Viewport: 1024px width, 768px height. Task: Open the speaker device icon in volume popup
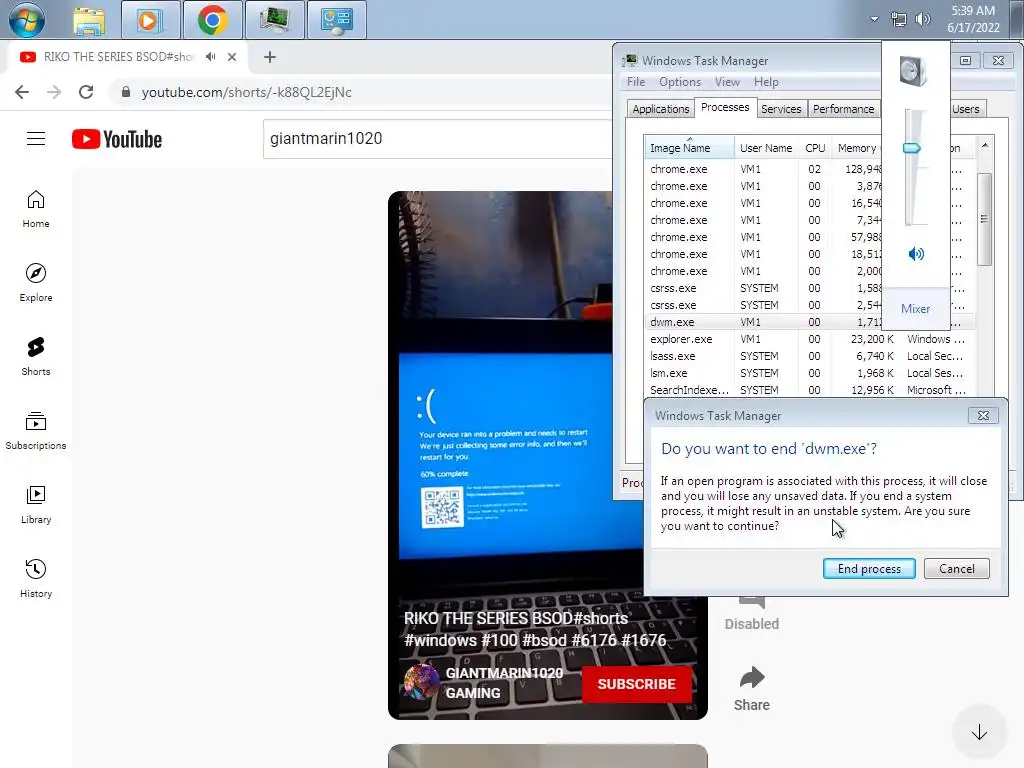(x=912, y=71)
